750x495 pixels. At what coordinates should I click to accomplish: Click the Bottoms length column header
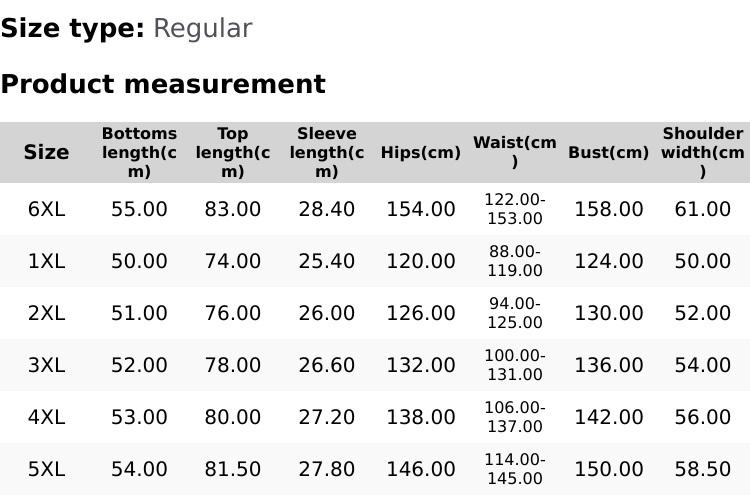[x=139, y=152]
